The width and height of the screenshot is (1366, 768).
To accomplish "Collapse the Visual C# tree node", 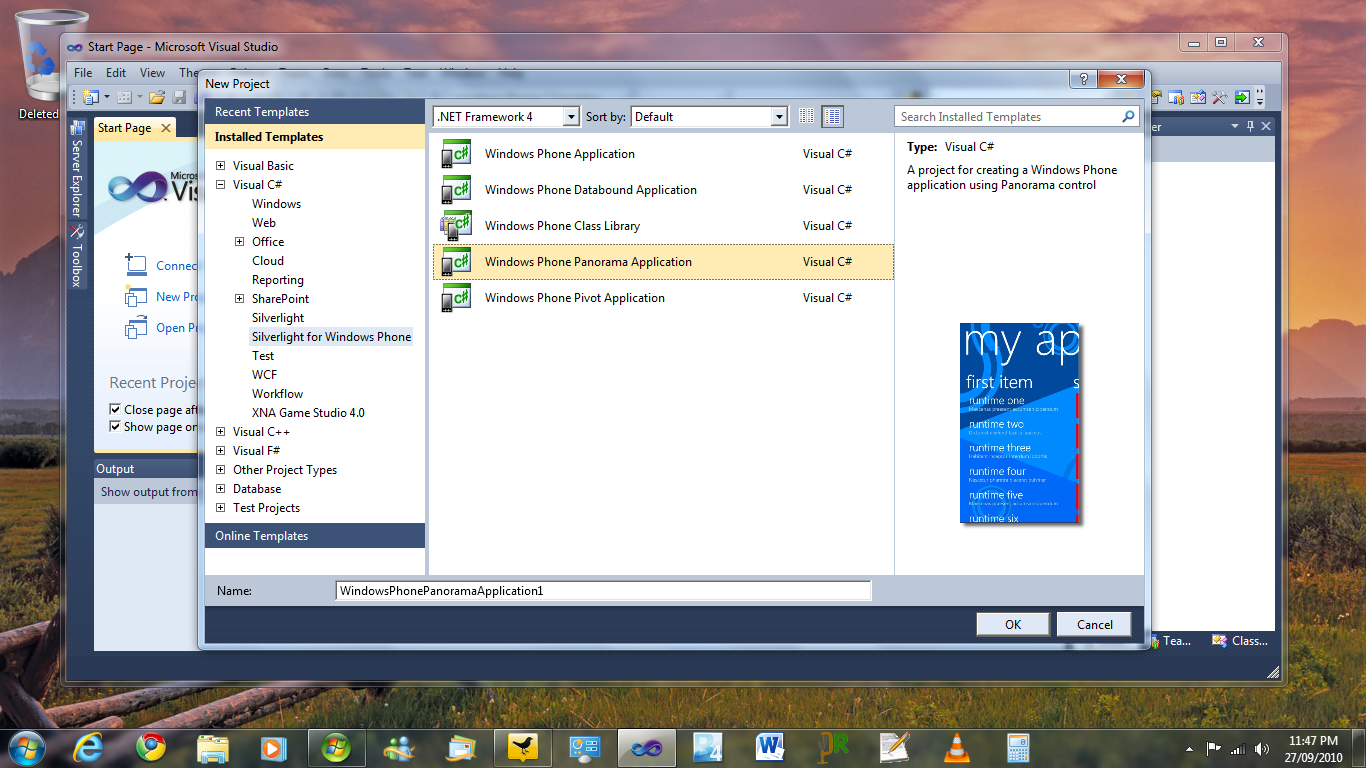I will pos(221,185).
